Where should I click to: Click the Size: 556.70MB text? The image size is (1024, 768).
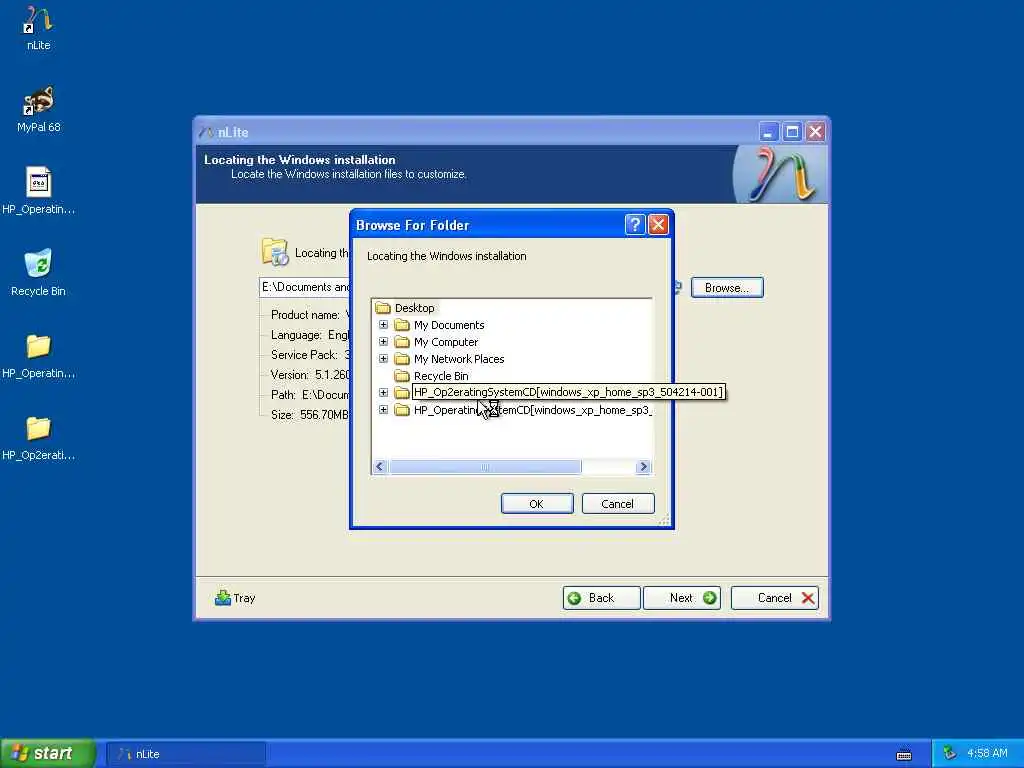tap(310, 415)
